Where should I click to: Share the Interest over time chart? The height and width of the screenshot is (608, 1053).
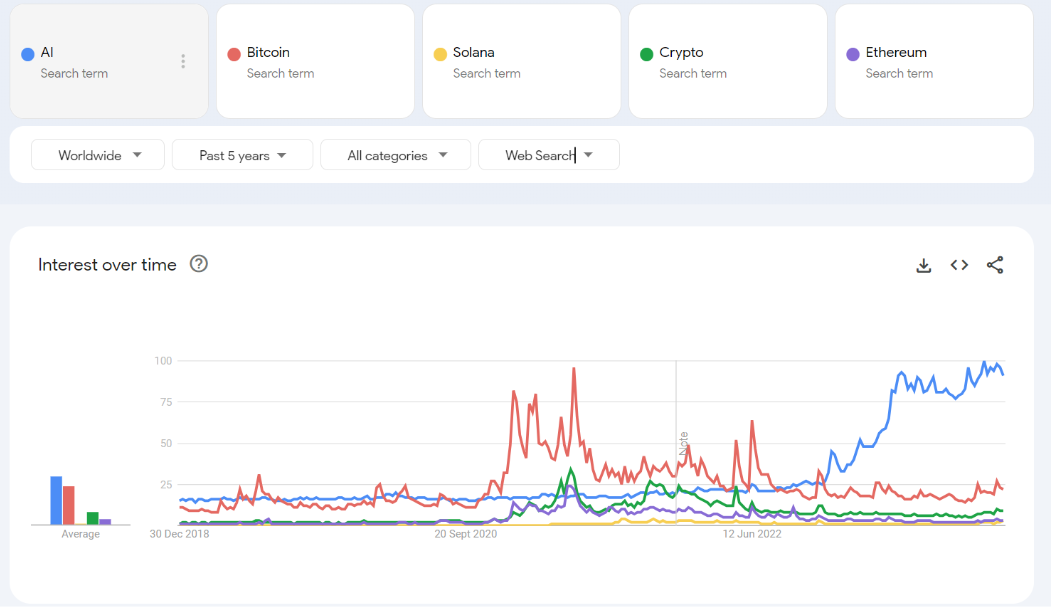click(x=994, y=264)
